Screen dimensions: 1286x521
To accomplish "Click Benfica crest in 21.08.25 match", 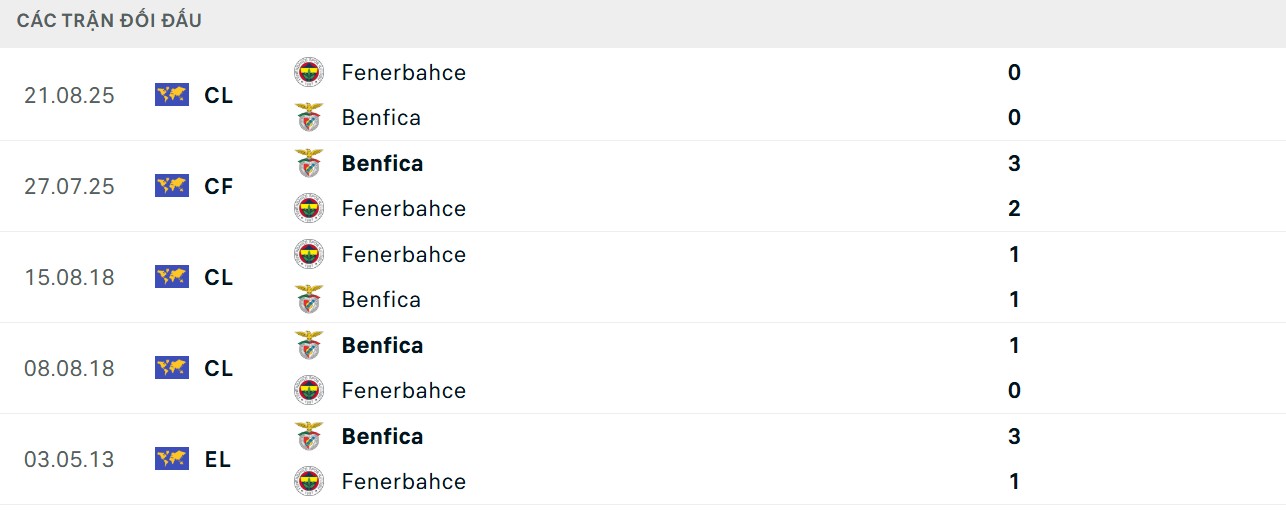I will pyautogui.click(x=309, y=117).
